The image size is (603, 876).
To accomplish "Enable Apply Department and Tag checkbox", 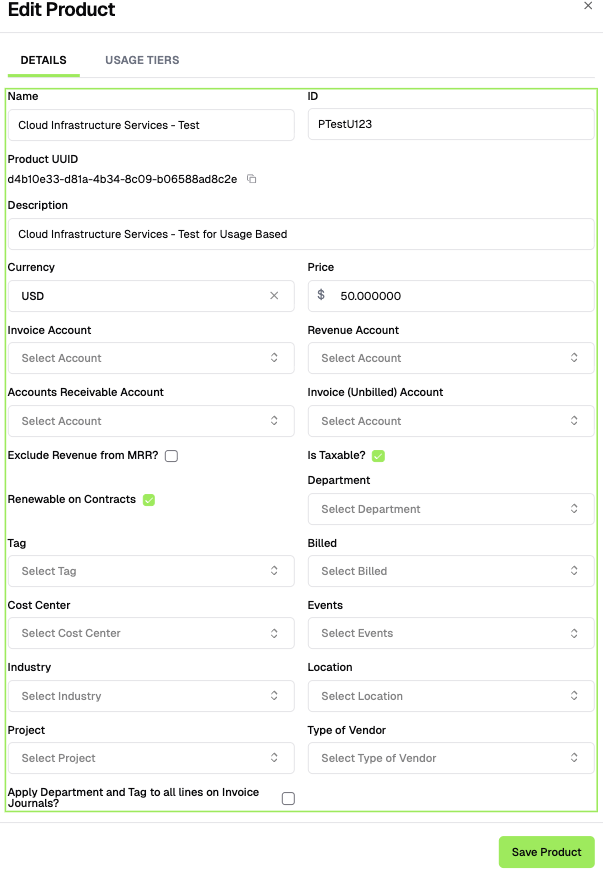I will pyautogui.click(x=288, y=798).
